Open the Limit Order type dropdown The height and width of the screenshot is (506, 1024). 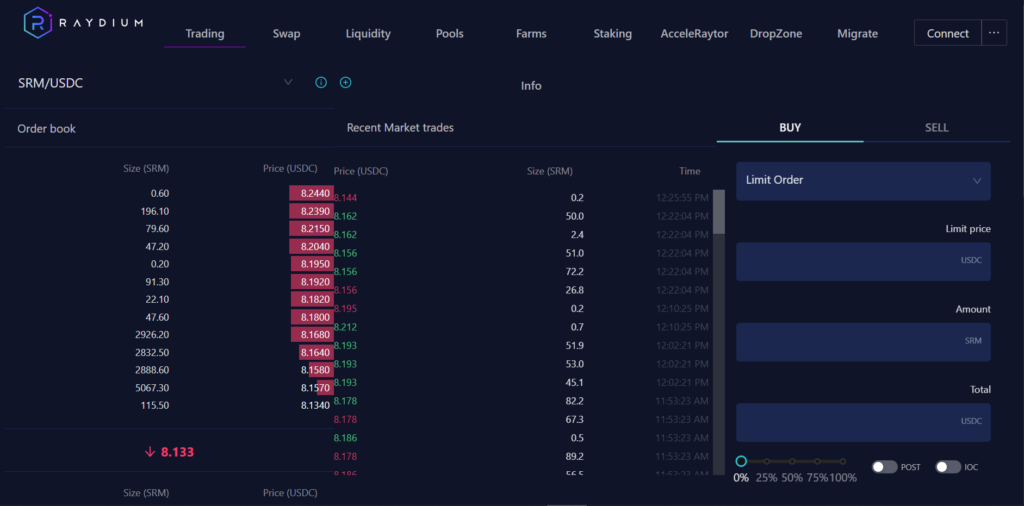(863, 181)
